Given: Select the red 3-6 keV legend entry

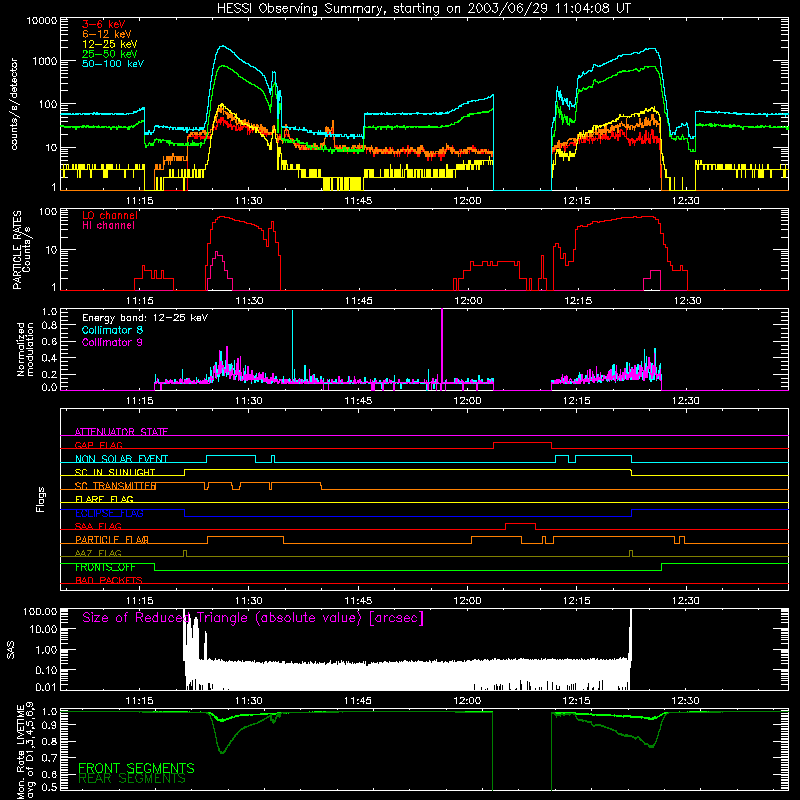Looking at the screenshot, I should 104,24.
